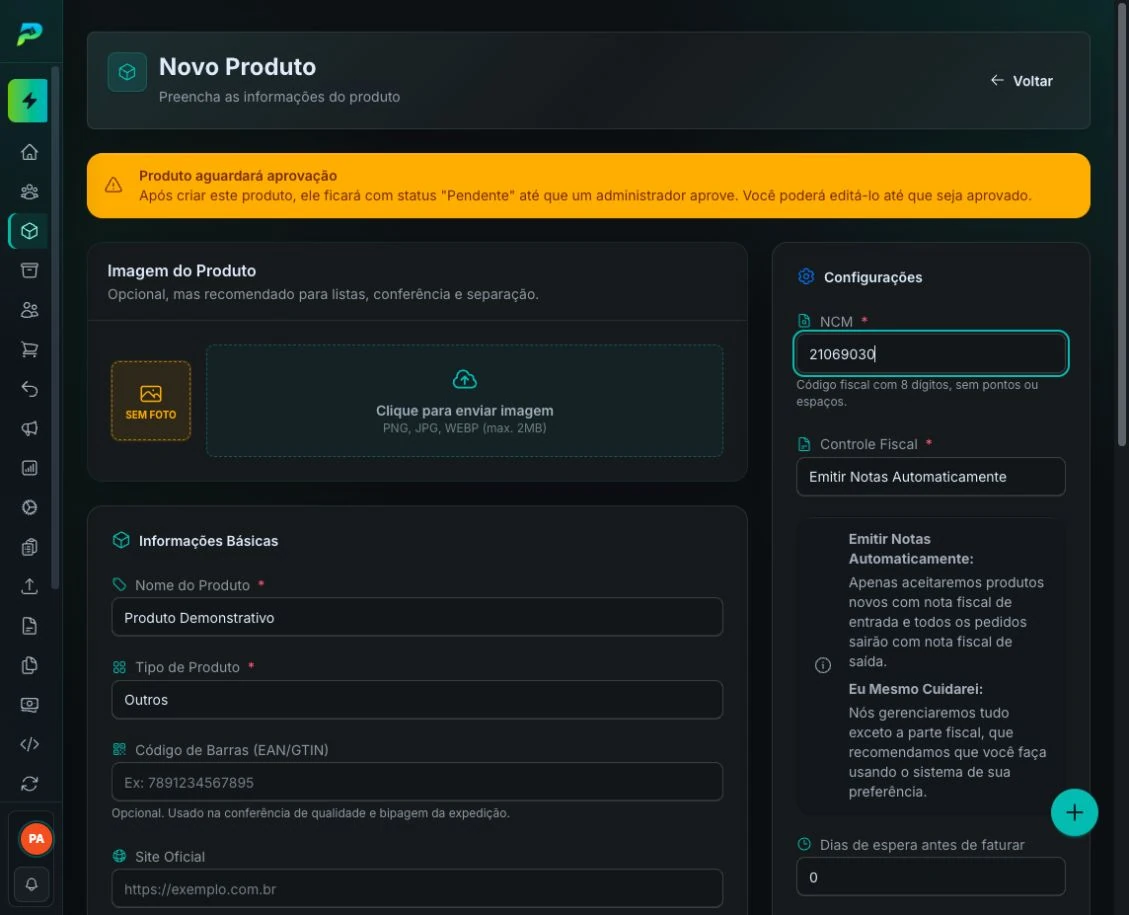Open the return arrow sidebar icon

coord(30,389)
